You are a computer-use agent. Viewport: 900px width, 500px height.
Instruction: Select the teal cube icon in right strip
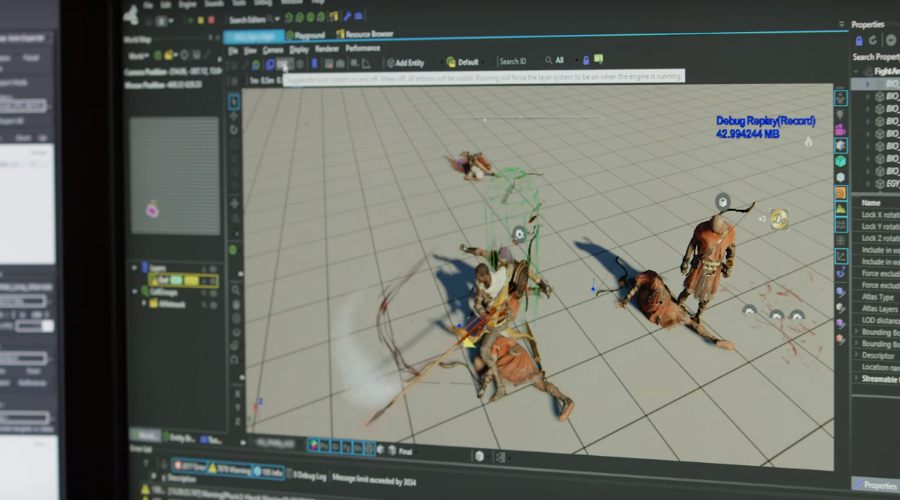pyautogui.click(x=840, y=161)
